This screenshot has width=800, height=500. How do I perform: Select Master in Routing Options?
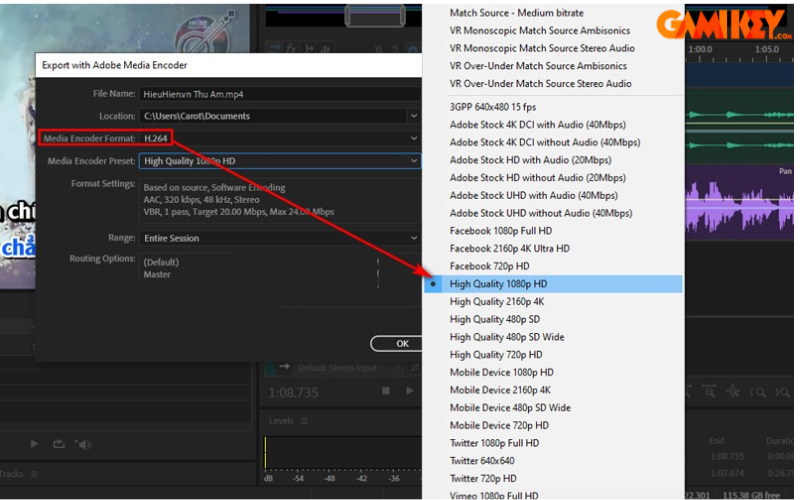tap(157, 274)
